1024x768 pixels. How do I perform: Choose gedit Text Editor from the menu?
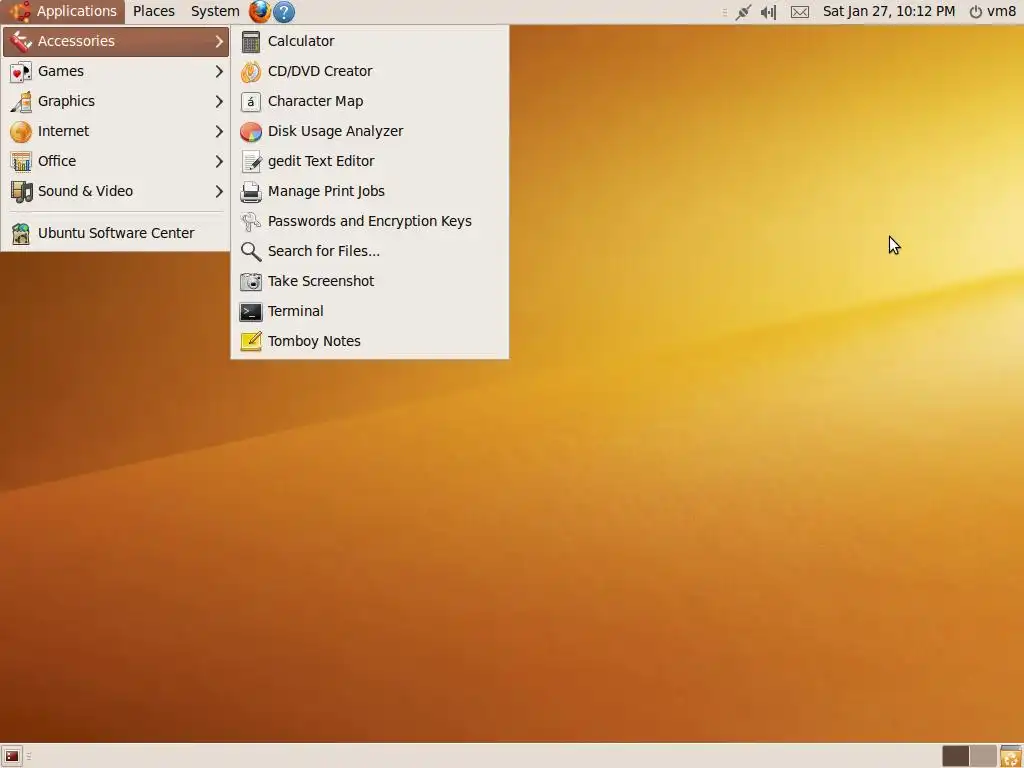[x=370, y=161]
